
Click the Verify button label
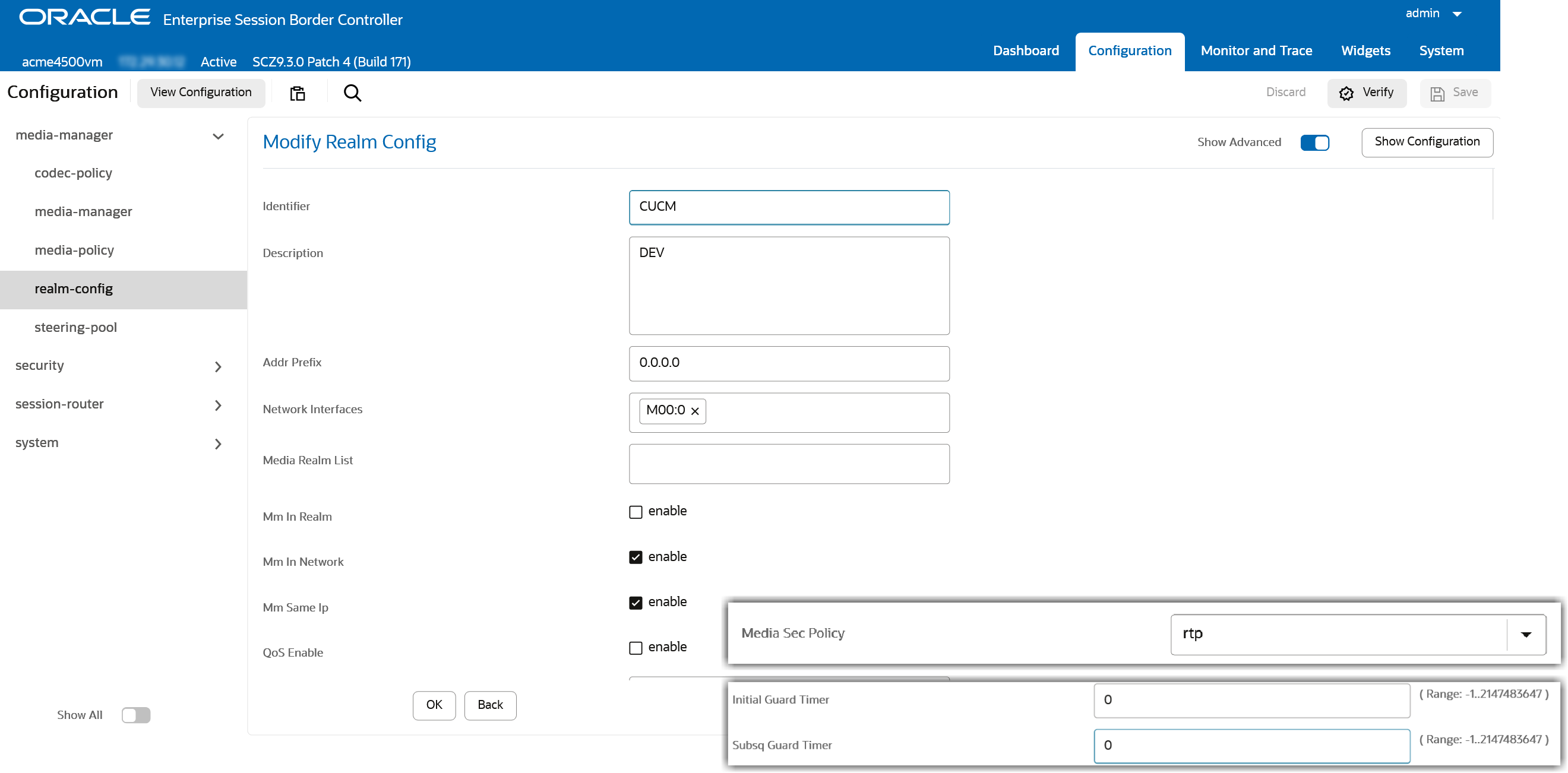coord(1377,93)
